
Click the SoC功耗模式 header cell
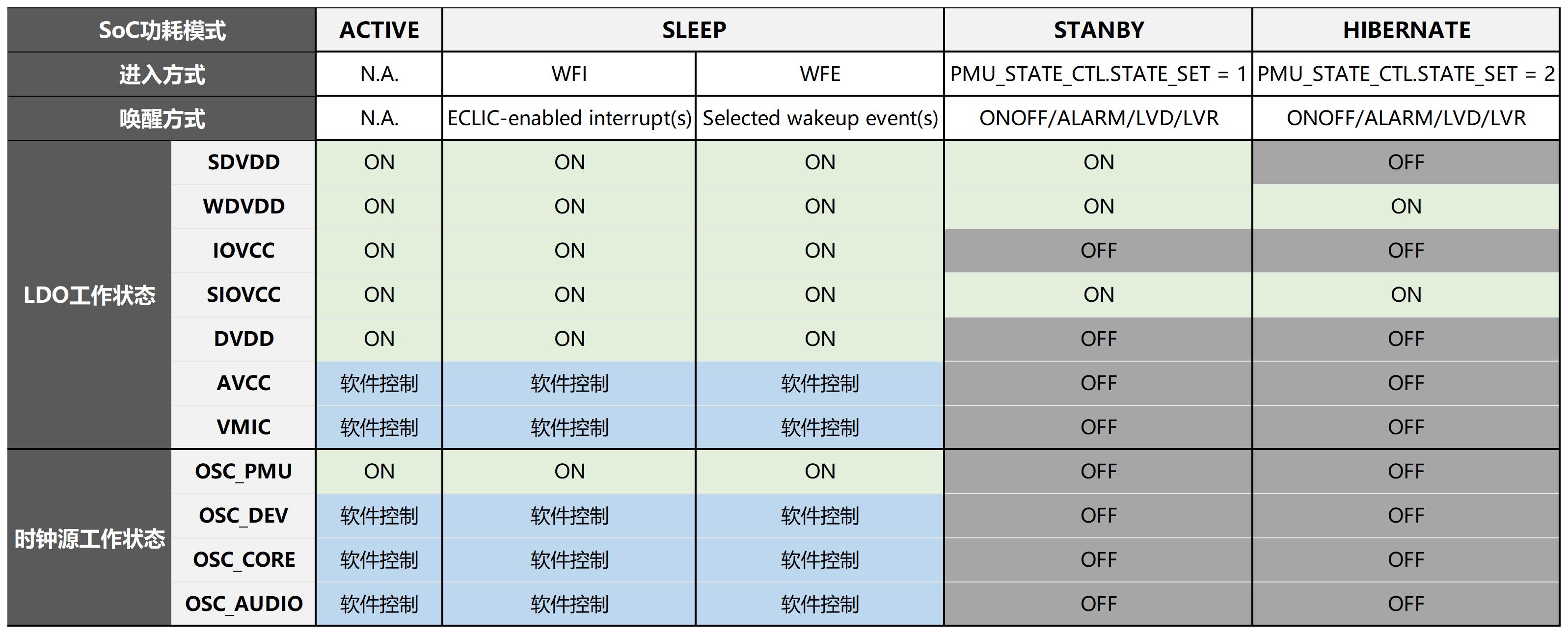(x=162, y=30)
